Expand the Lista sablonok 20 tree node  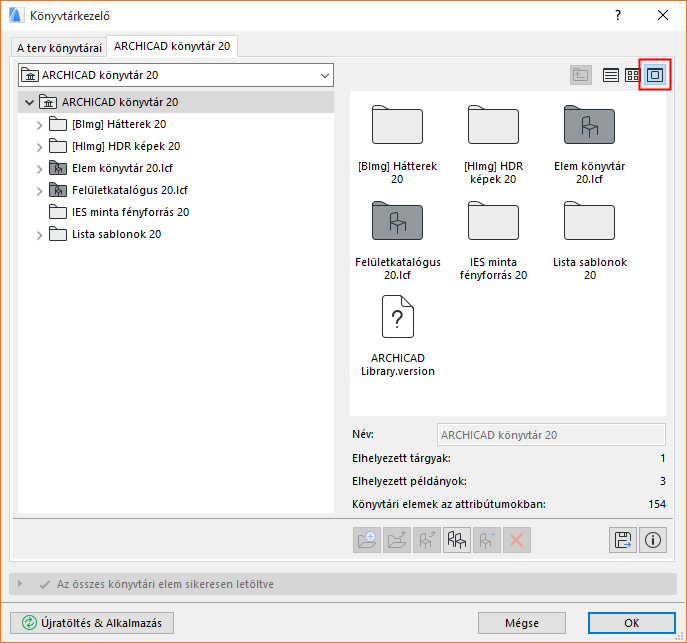coord(39,235)
